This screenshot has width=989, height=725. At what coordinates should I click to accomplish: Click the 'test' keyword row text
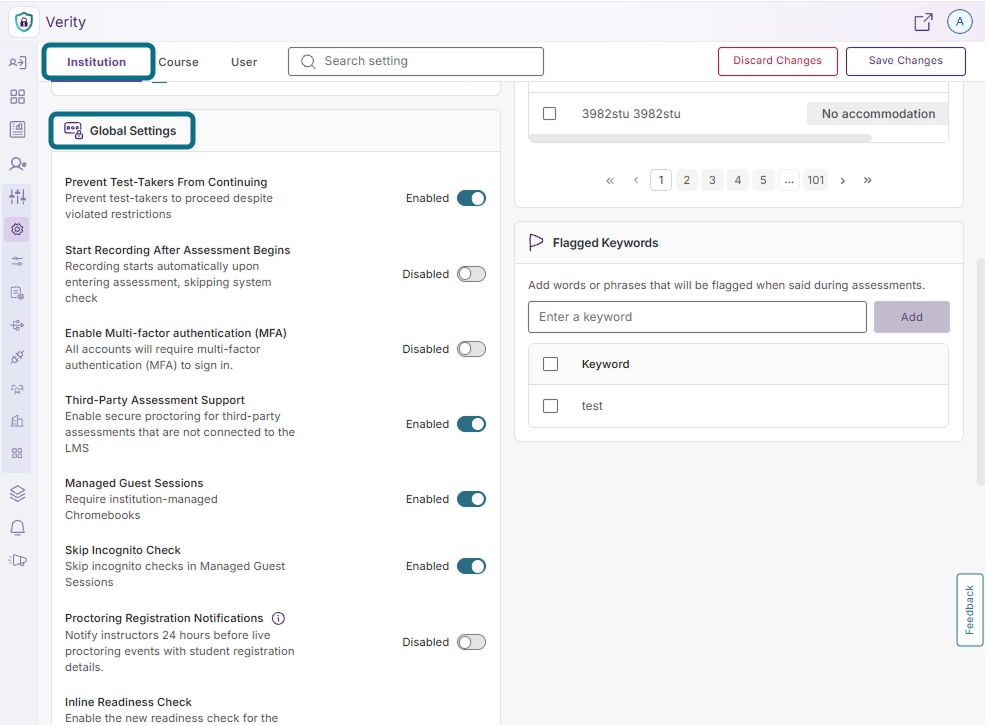[592, 406]
